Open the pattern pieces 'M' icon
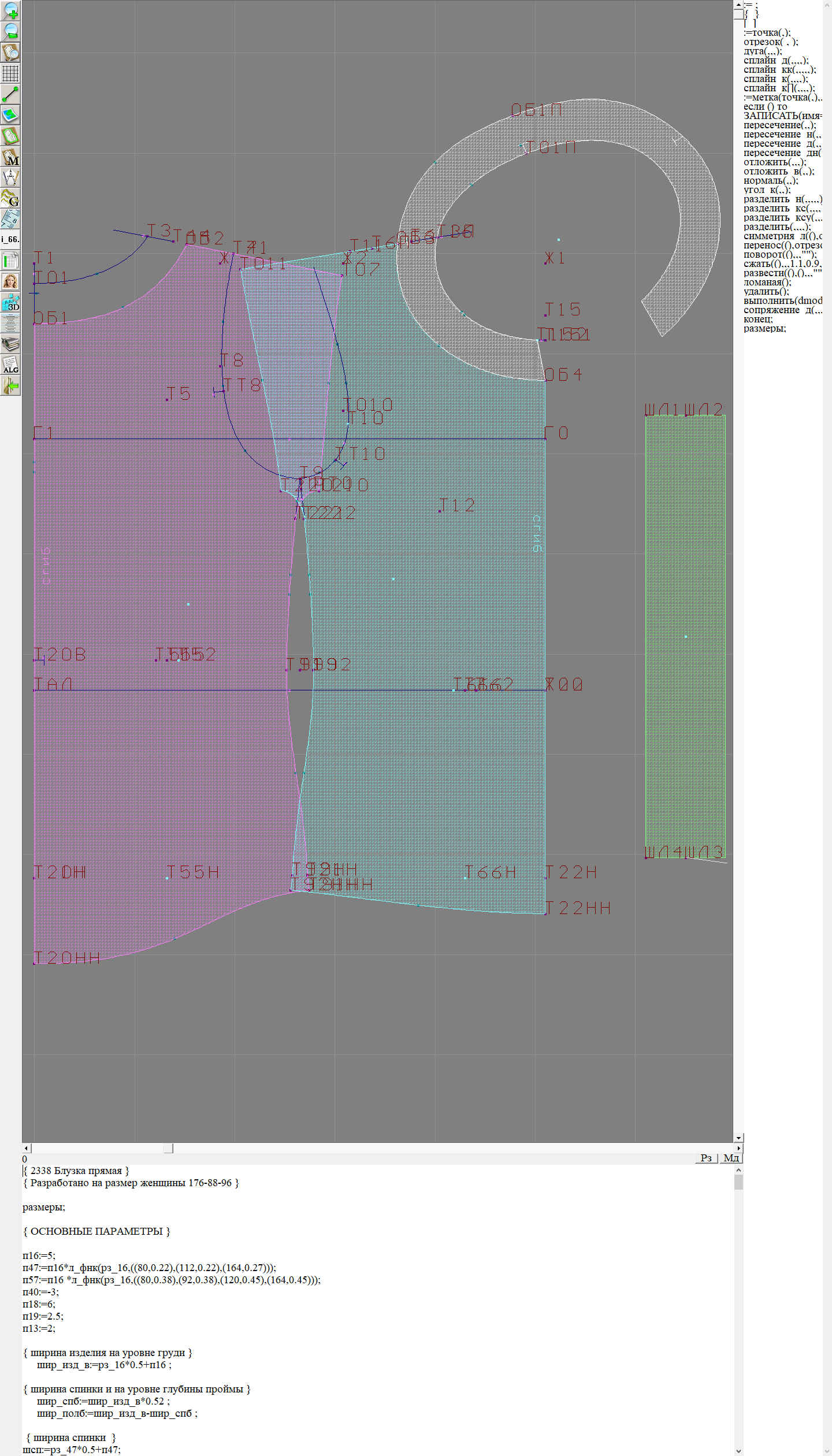The height and width of the screenshot is (1456, 832). coord(10,157)
